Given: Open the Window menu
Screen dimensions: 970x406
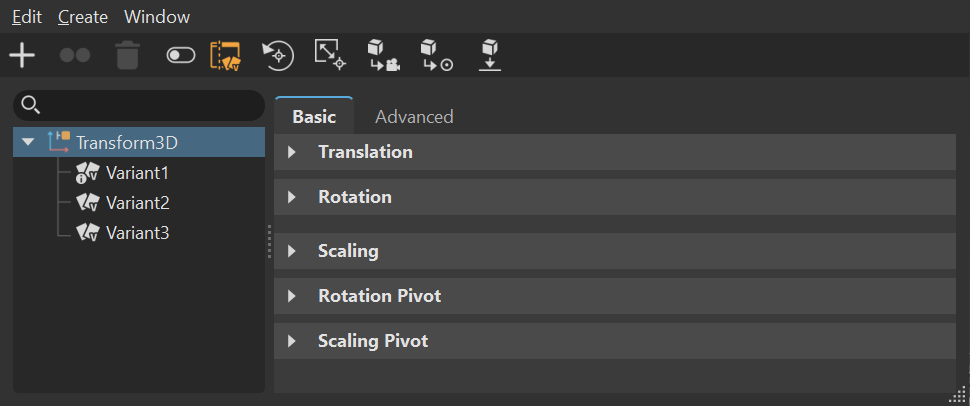Looking at the screenshot, I should click(157, 17).
